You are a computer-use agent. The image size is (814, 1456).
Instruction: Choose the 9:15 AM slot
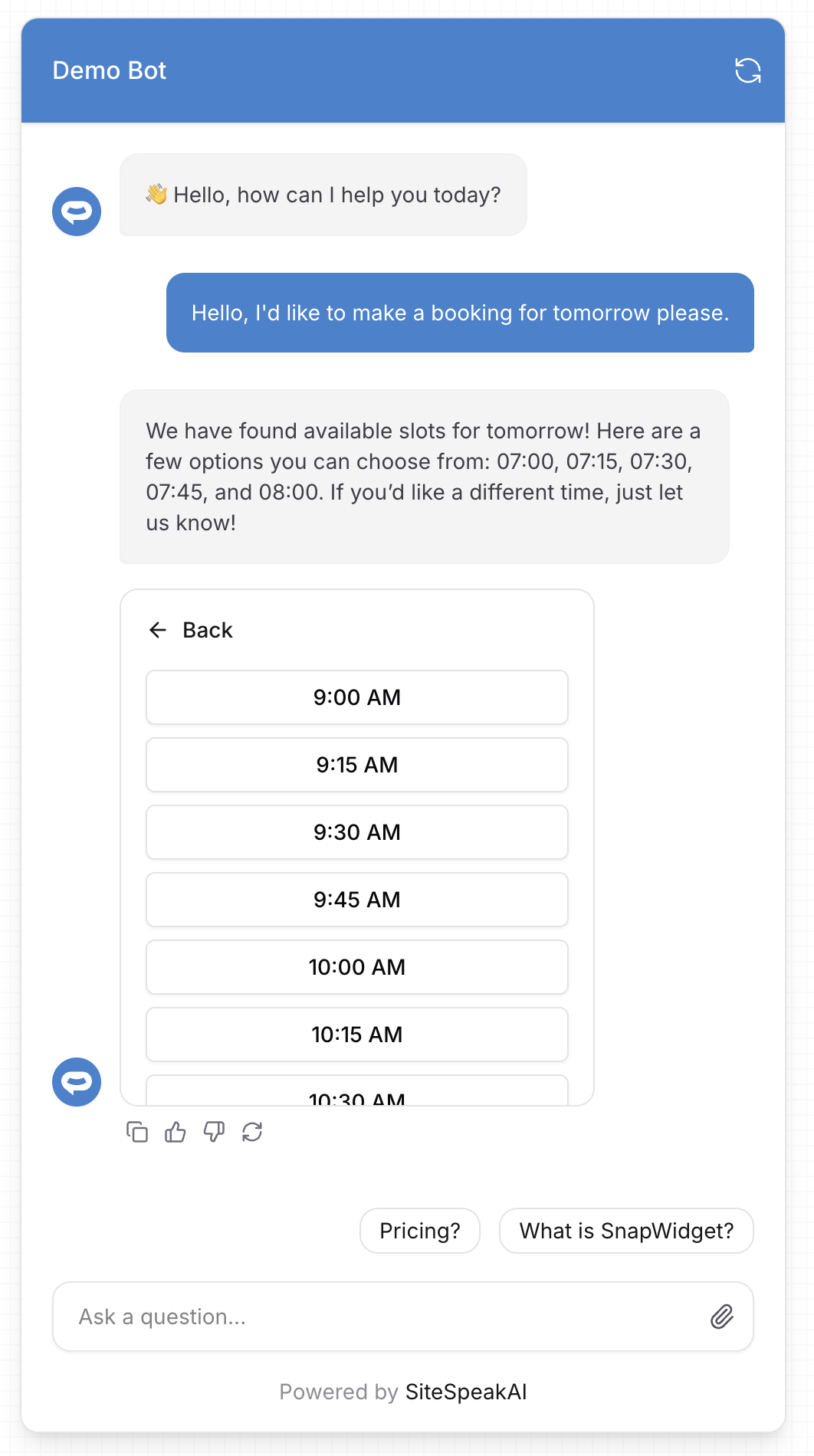(357, 765)
